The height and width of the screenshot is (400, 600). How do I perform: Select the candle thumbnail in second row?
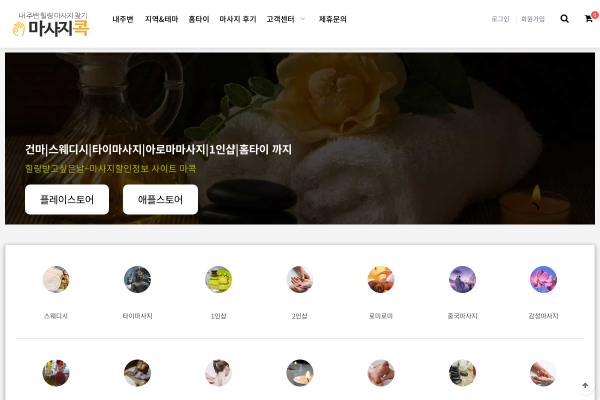(300, 373)
